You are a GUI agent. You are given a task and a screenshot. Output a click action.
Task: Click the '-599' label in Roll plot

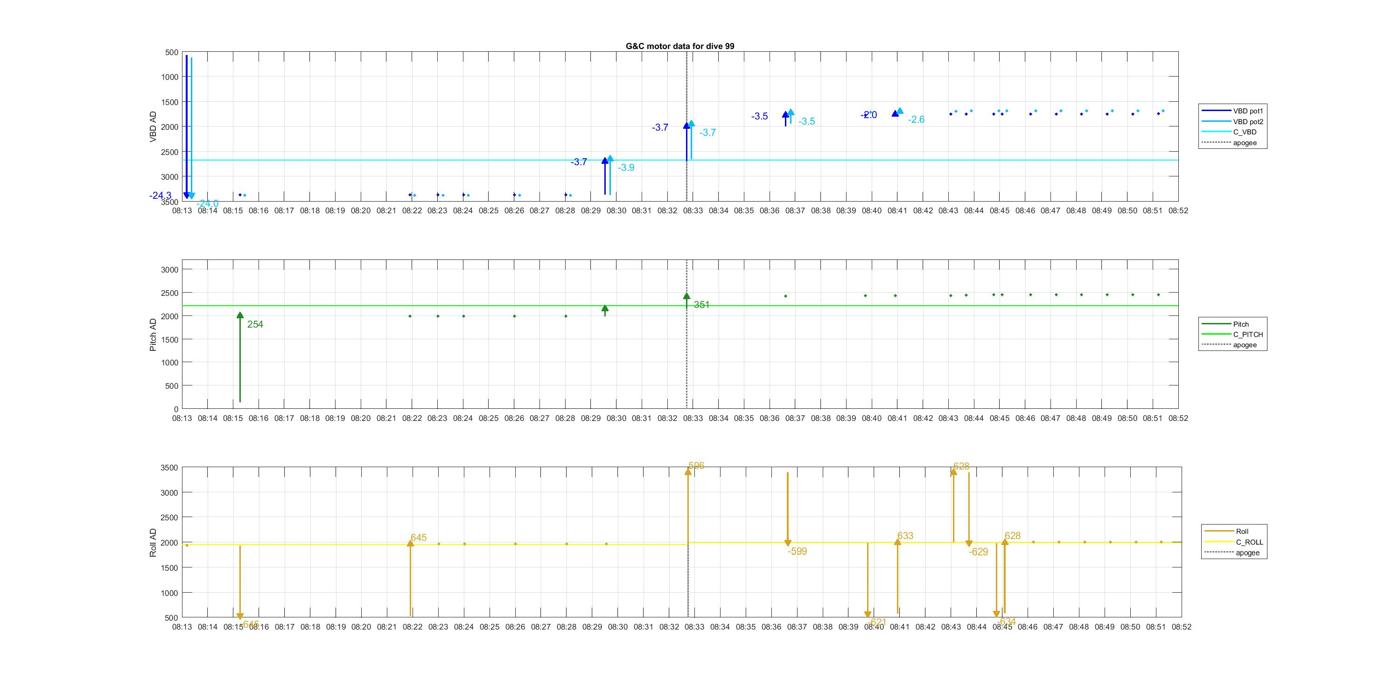(797, 552)
